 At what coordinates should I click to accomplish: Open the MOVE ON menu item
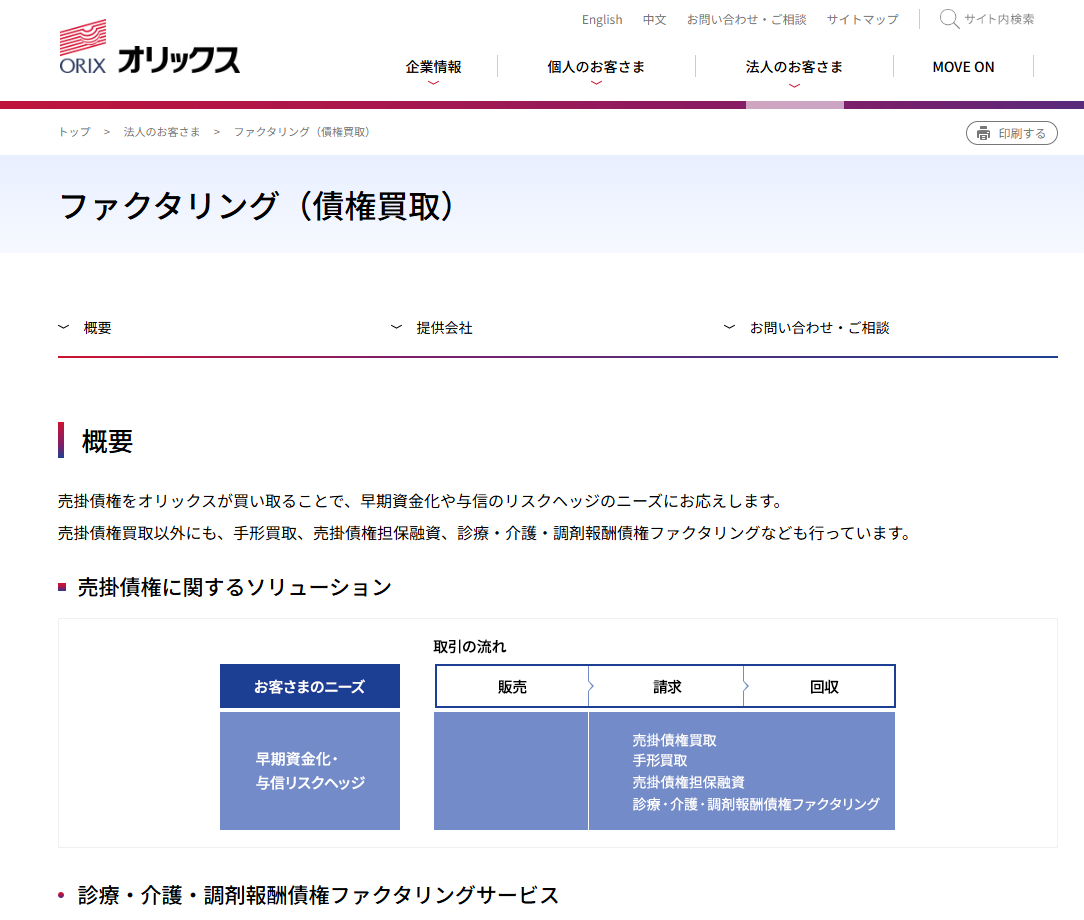click(963, 67)
